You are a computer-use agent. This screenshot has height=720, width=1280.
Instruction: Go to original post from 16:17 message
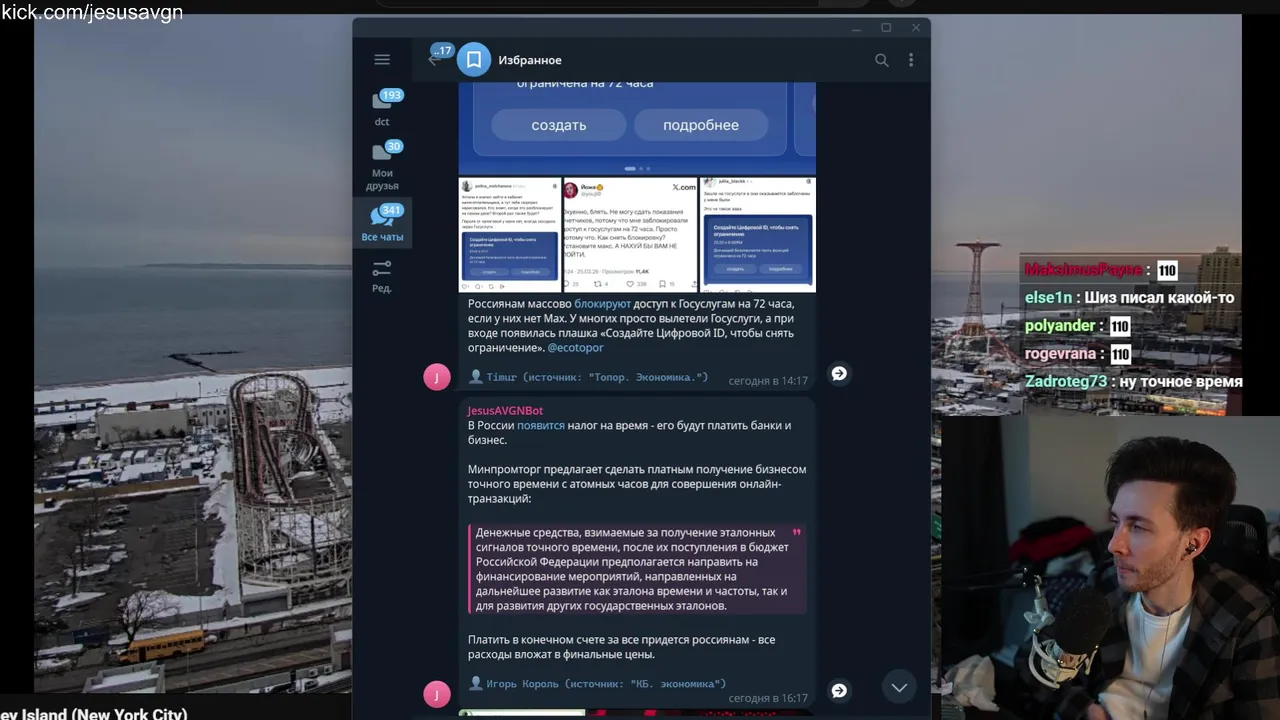(839, 690)
